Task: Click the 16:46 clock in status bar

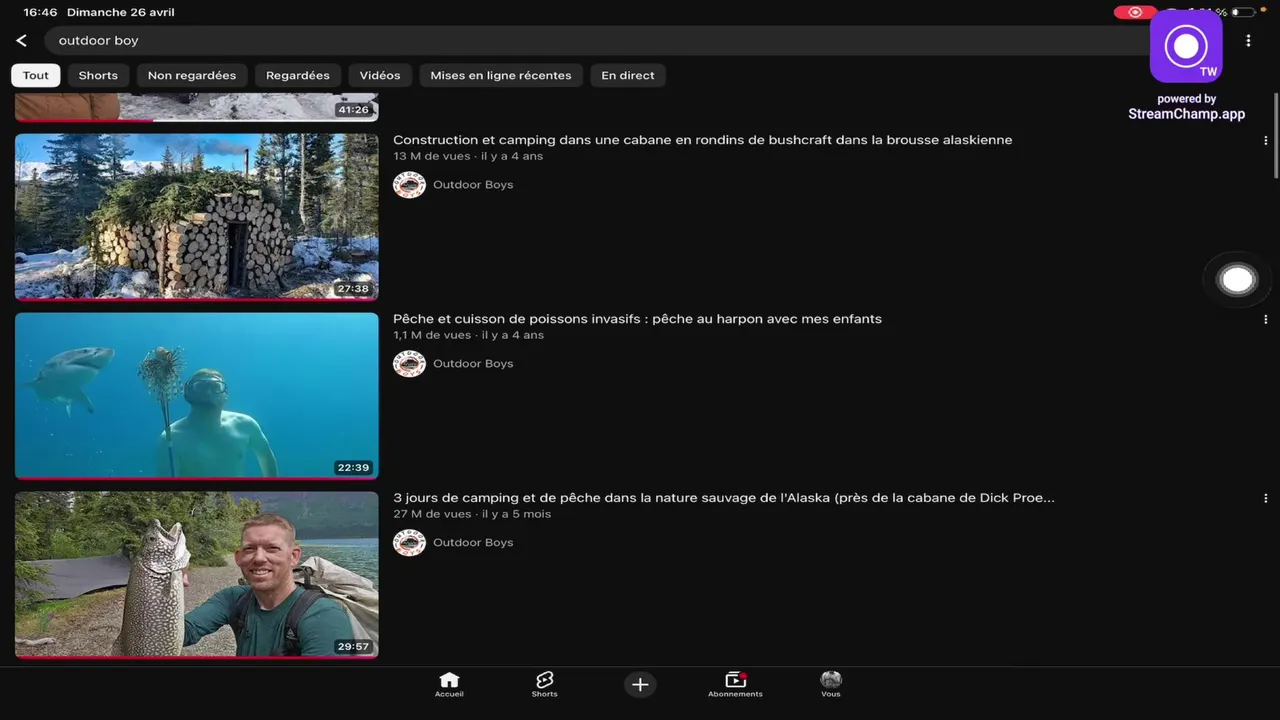Action: 40,13
